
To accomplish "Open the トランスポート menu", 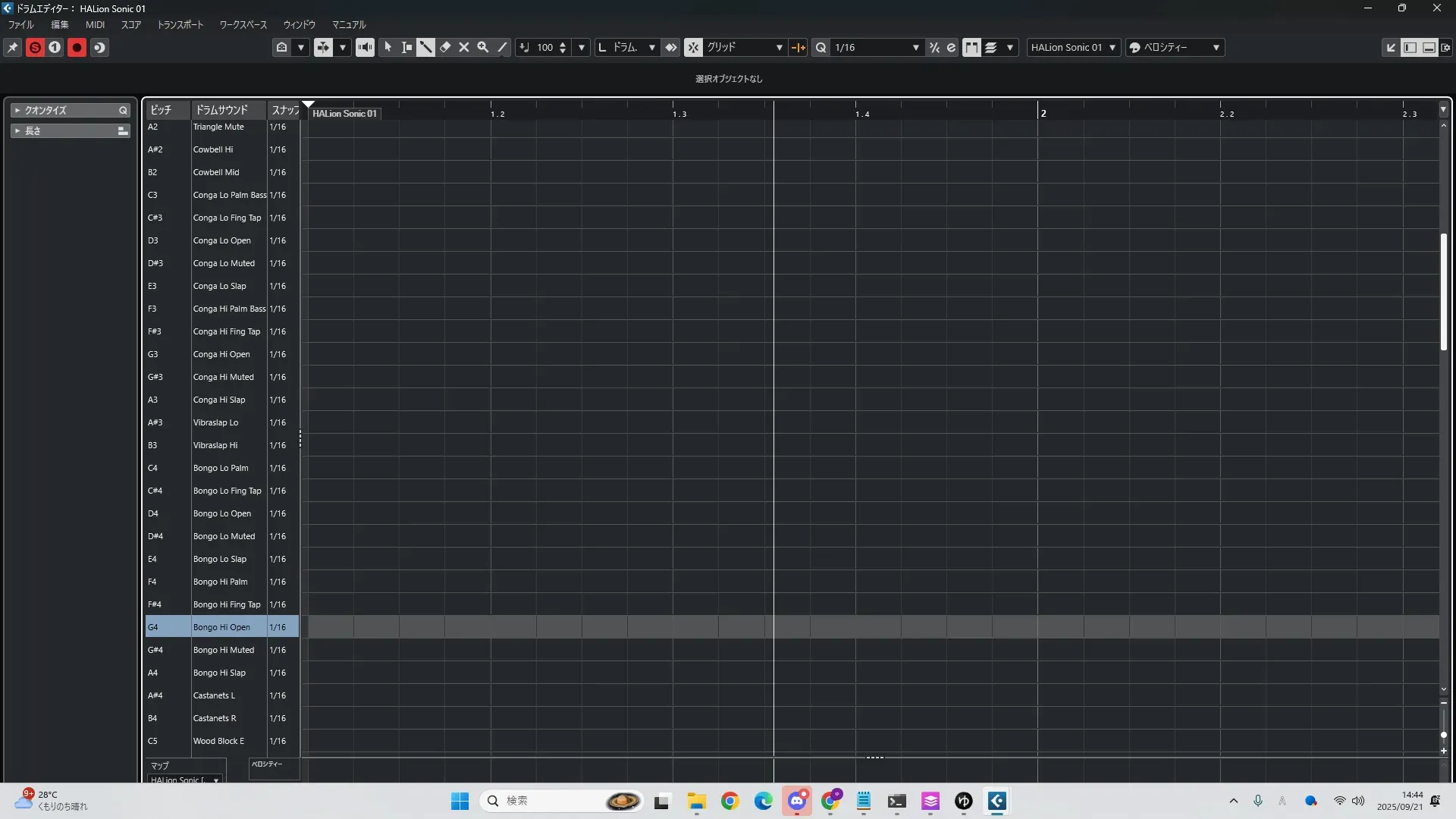I will [180, 24].
